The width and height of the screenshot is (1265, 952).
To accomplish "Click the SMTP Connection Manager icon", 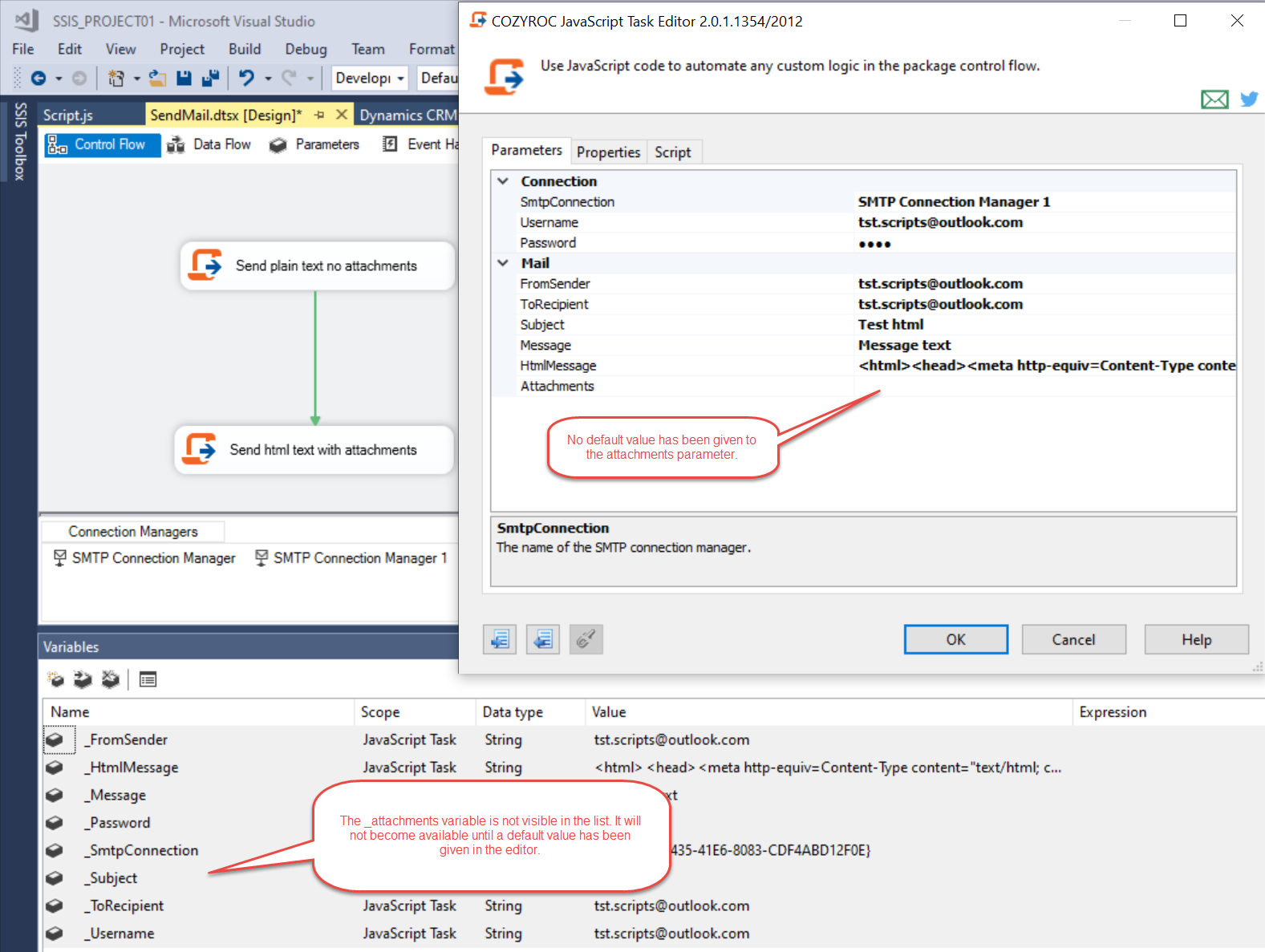I will click(59, 557).
